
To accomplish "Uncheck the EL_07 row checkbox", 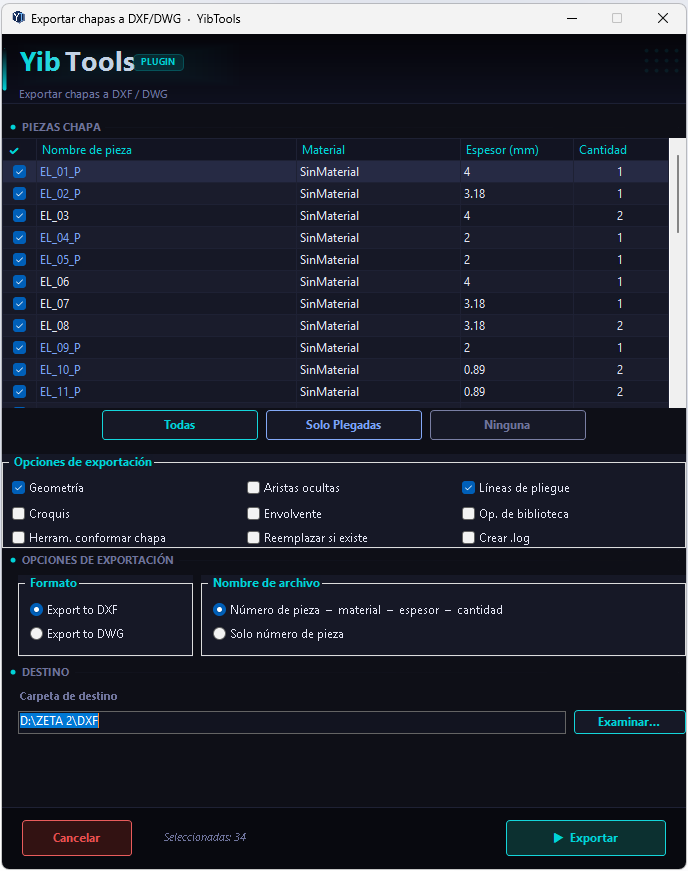I will tap(19, 304).
